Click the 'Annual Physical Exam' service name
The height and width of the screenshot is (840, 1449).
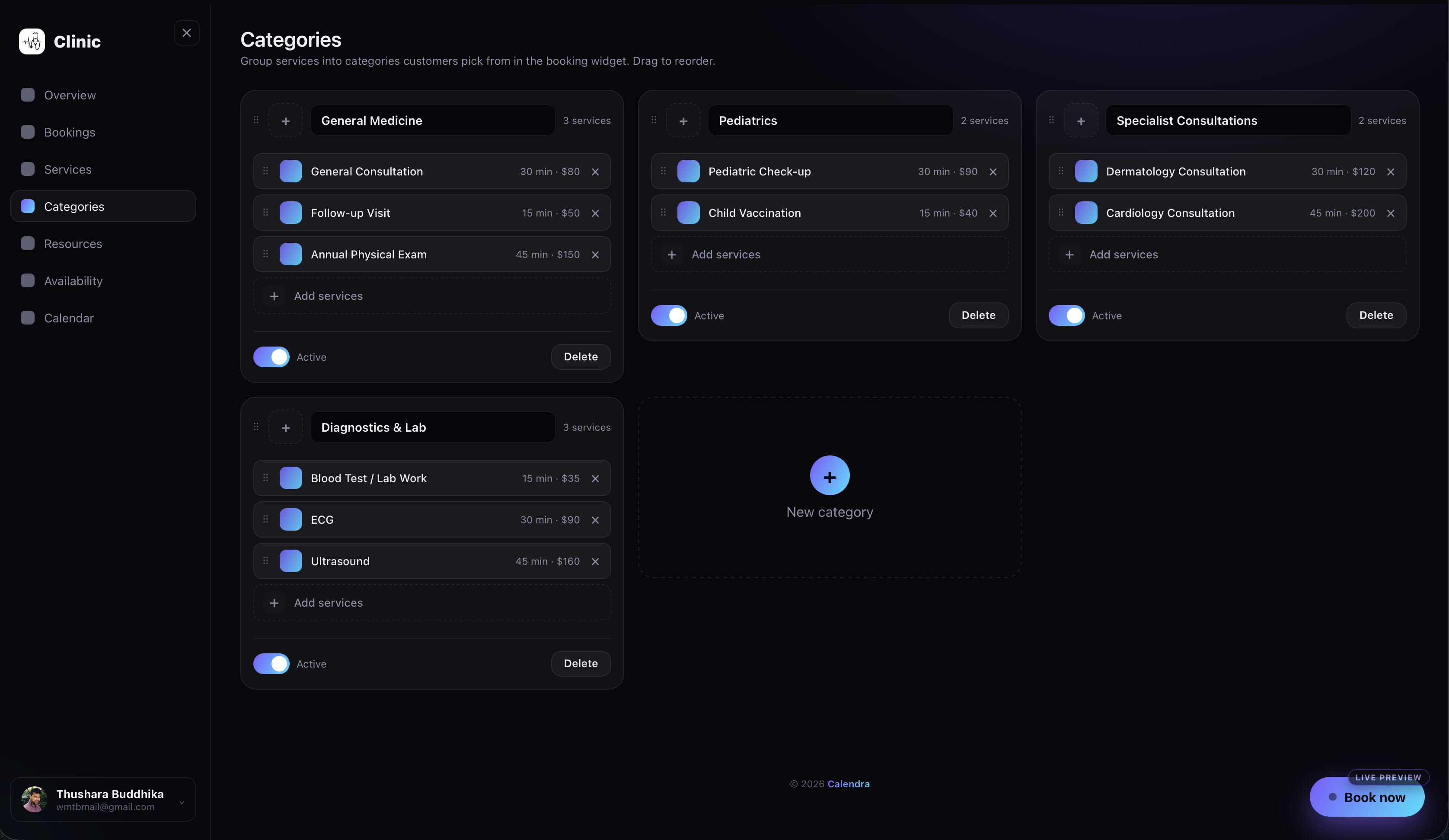point(369,254)
